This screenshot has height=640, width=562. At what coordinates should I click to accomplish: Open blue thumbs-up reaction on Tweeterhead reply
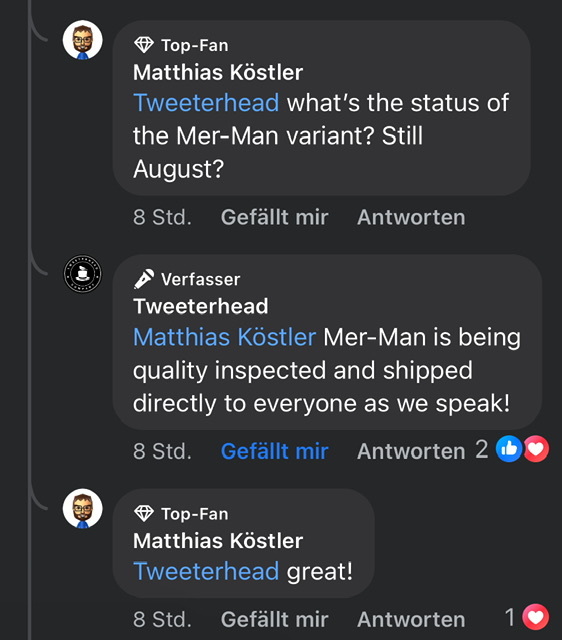[x=509, y=449]
